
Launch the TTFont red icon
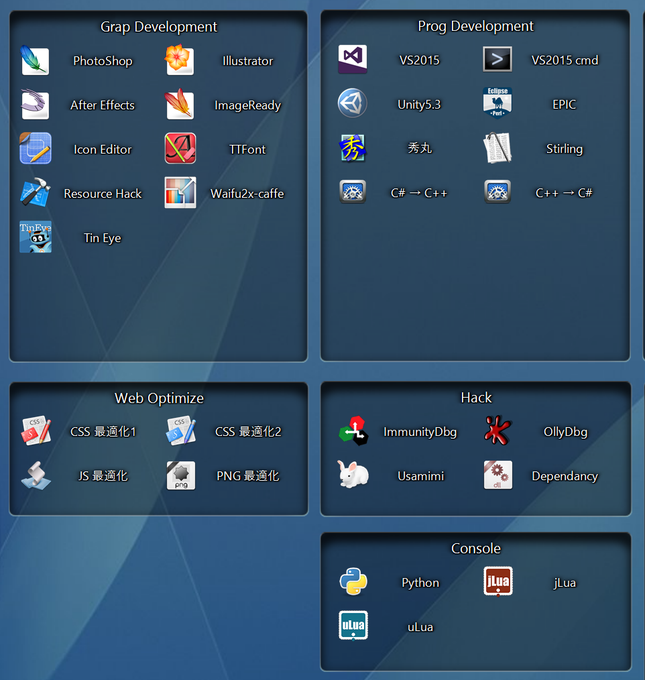pos(180,149)
